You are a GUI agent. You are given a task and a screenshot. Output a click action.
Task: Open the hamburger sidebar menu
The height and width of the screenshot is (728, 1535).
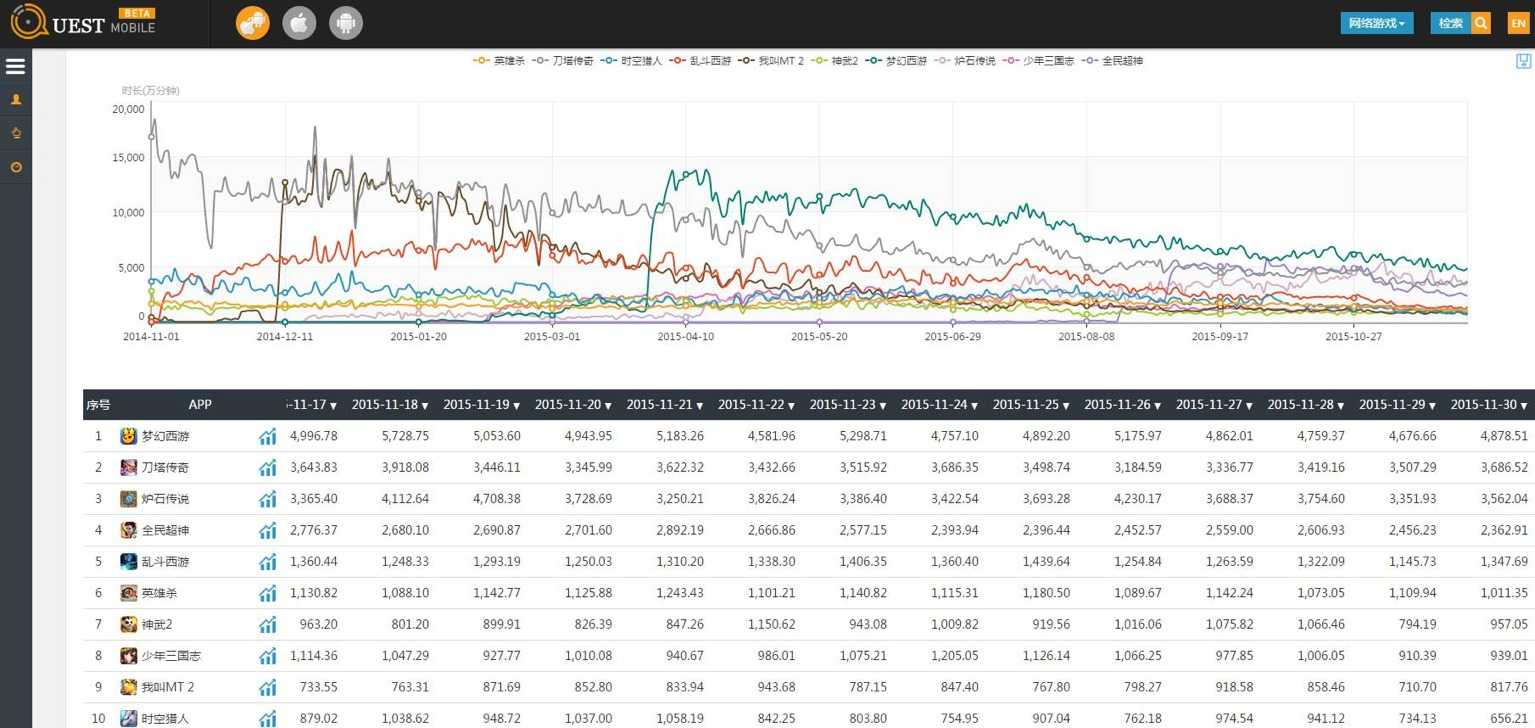pyautogui.click(x=15, y=67)
